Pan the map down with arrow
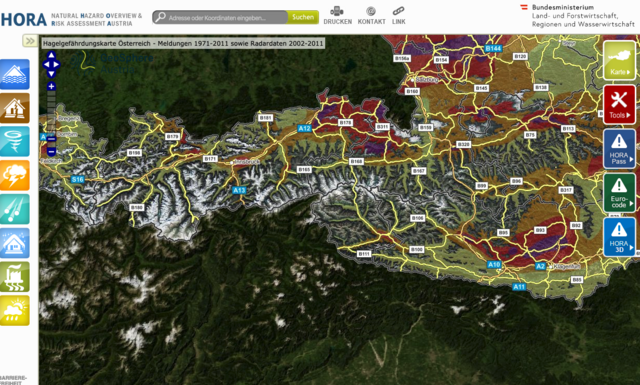 (51, 73)
